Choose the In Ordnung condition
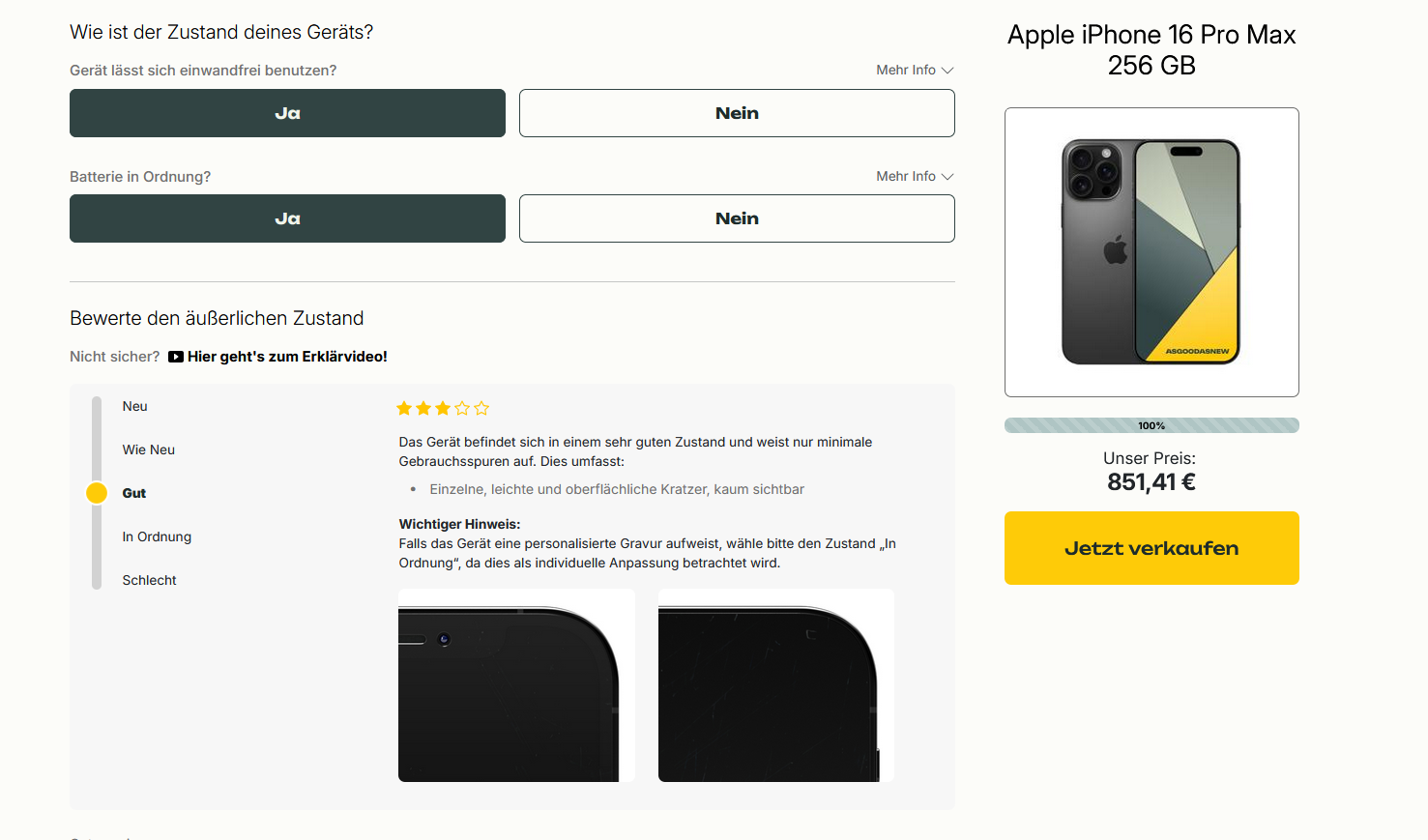Screen dimensions: 1428x840 tap(157, 537)
